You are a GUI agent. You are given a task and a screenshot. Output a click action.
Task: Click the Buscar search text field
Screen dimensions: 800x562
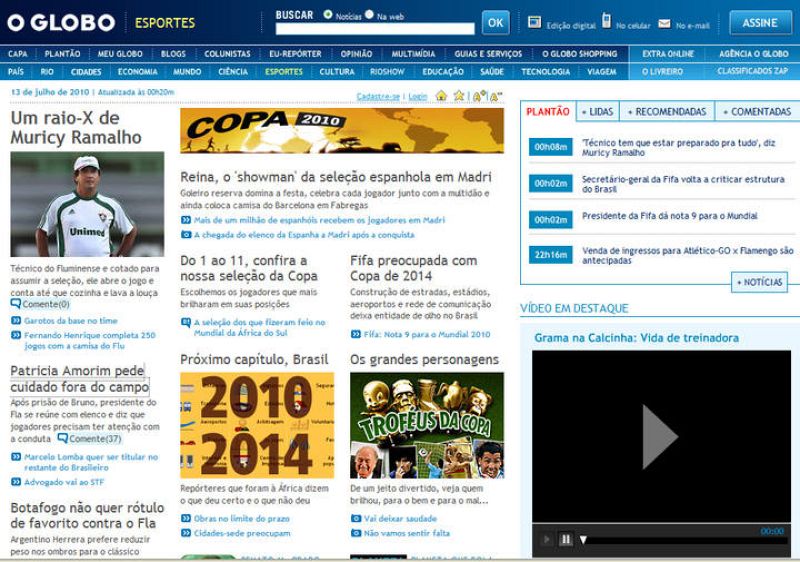tap(375, 29)
